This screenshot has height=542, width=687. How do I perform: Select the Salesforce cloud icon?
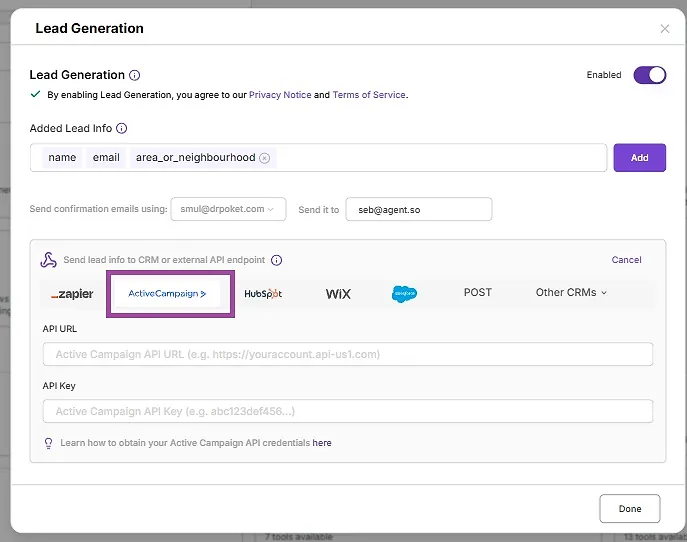[404, 294]
